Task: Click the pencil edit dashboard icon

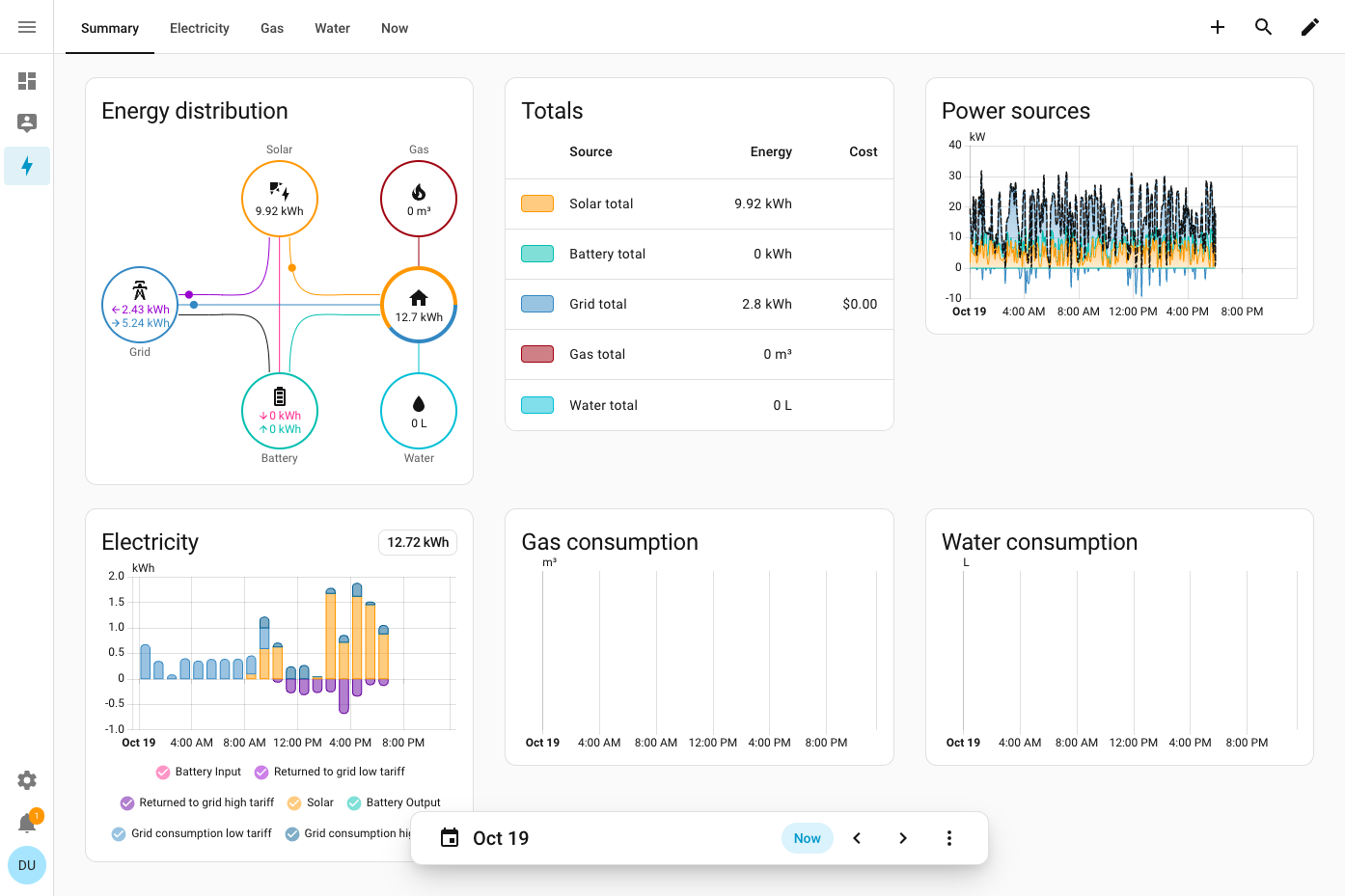Action: pos(1310,27)
